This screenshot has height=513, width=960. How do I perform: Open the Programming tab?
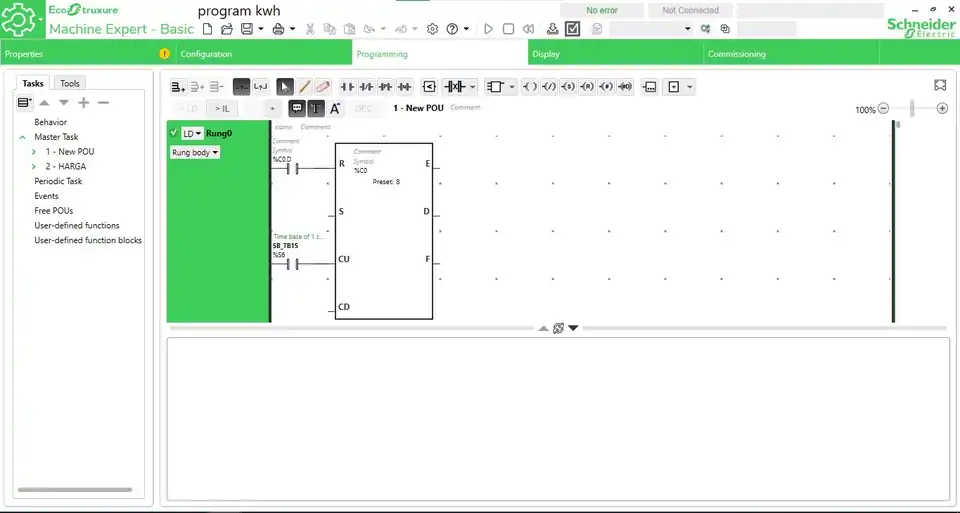click(x=440, y=54)
